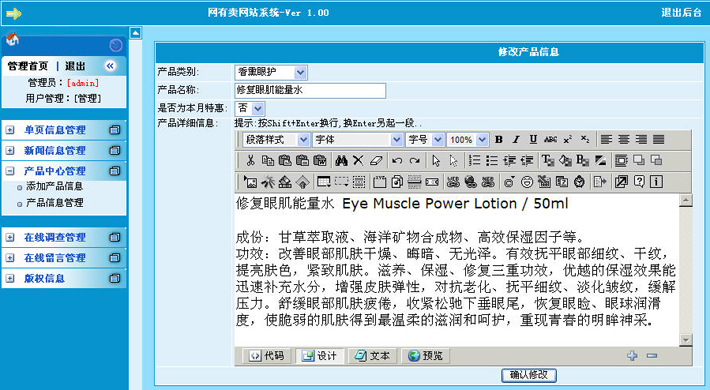Collapse the 产品中心管理 menu section
The width and height of the screenshot is (710, 390).
tap(10, 171)
